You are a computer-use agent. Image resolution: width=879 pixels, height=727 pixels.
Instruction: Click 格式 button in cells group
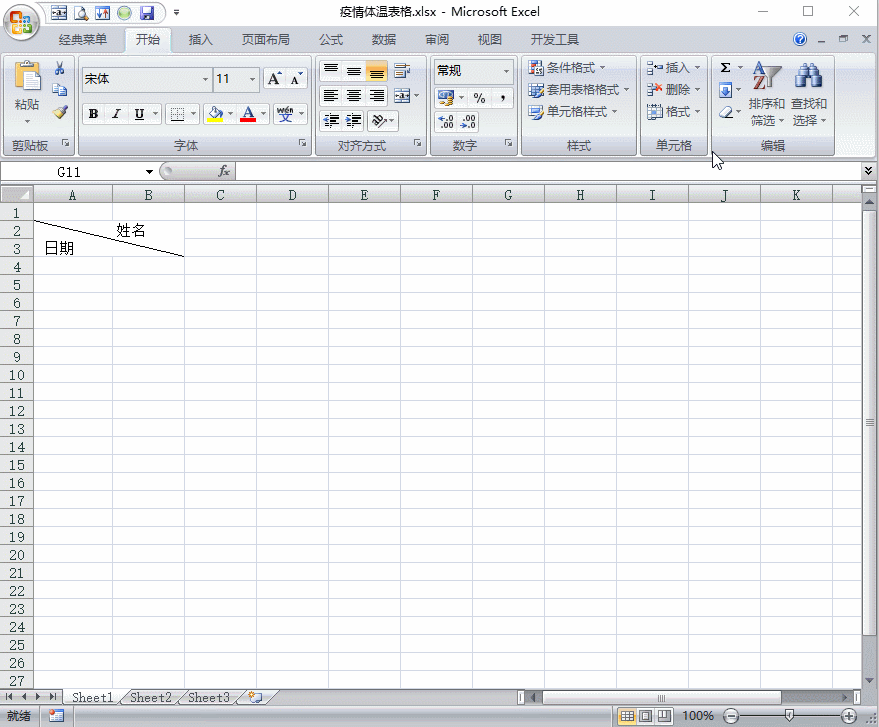point(673,112)
